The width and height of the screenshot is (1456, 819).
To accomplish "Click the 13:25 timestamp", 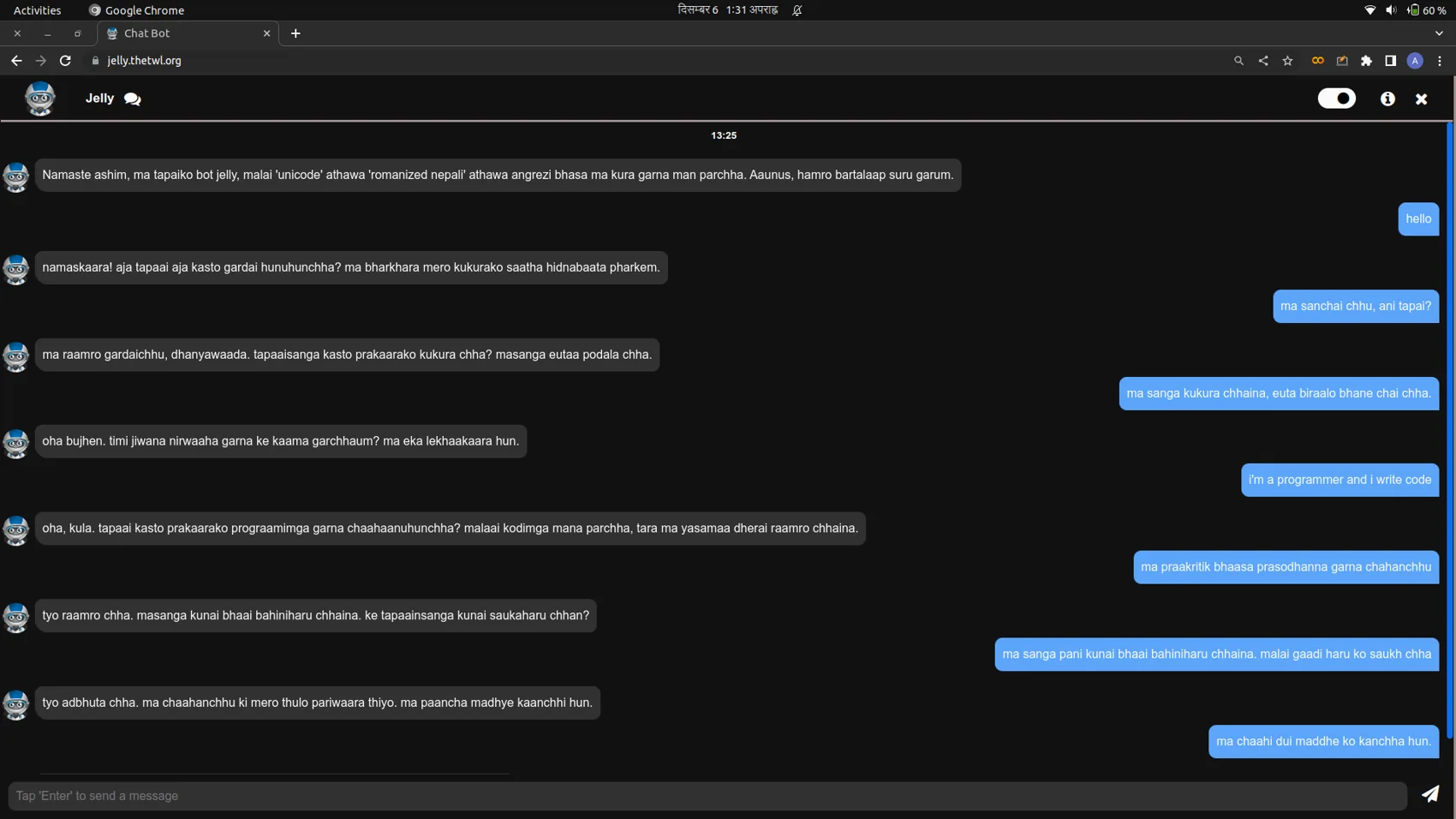I will pos(724,135).
